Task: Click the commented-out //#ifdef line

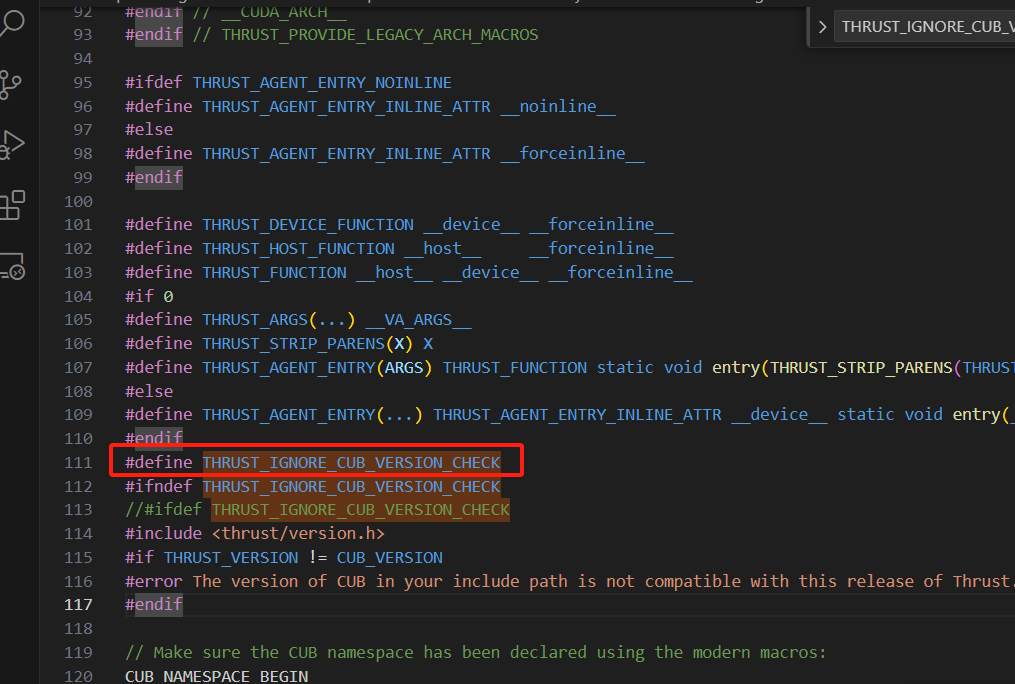Action: tap(165, 509)
